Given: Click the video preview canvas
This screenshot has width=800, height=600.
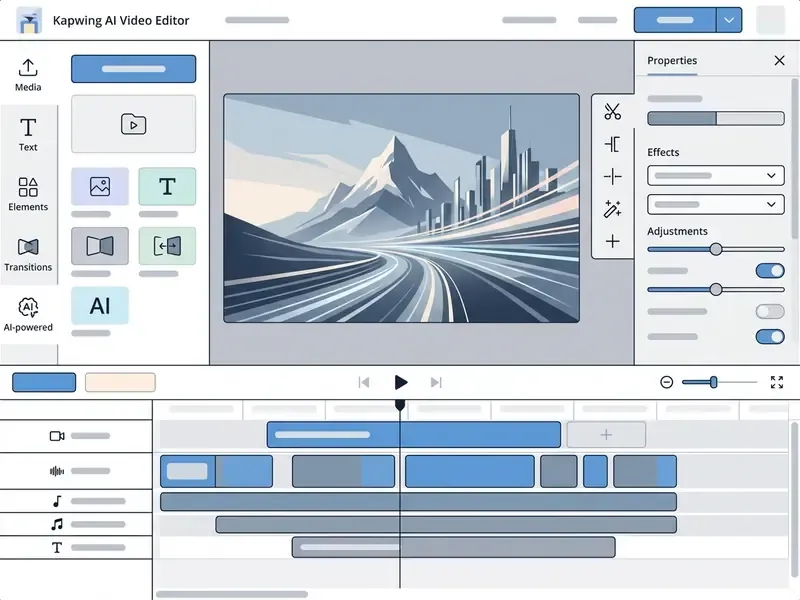Looking at the screenshot, I should 402,208.
